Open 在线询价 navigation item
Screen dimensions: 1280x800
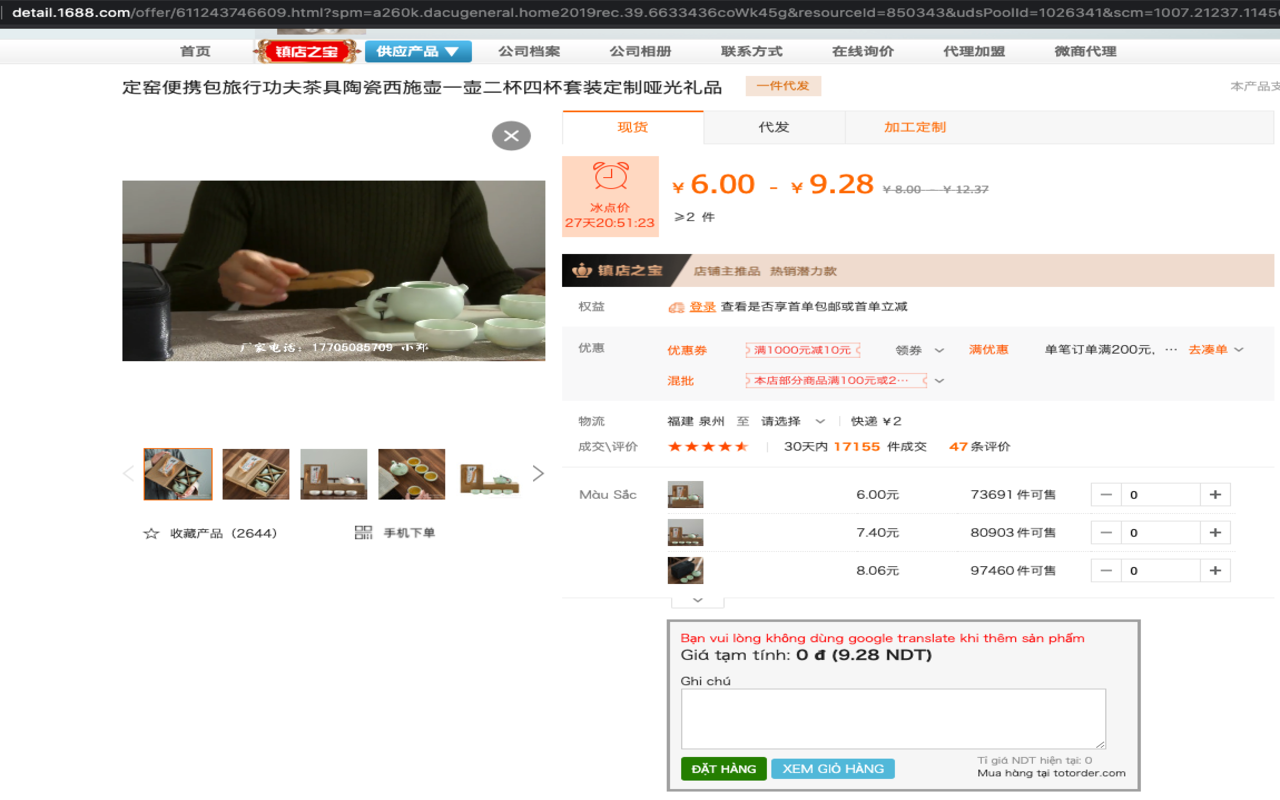pos(863,51)
